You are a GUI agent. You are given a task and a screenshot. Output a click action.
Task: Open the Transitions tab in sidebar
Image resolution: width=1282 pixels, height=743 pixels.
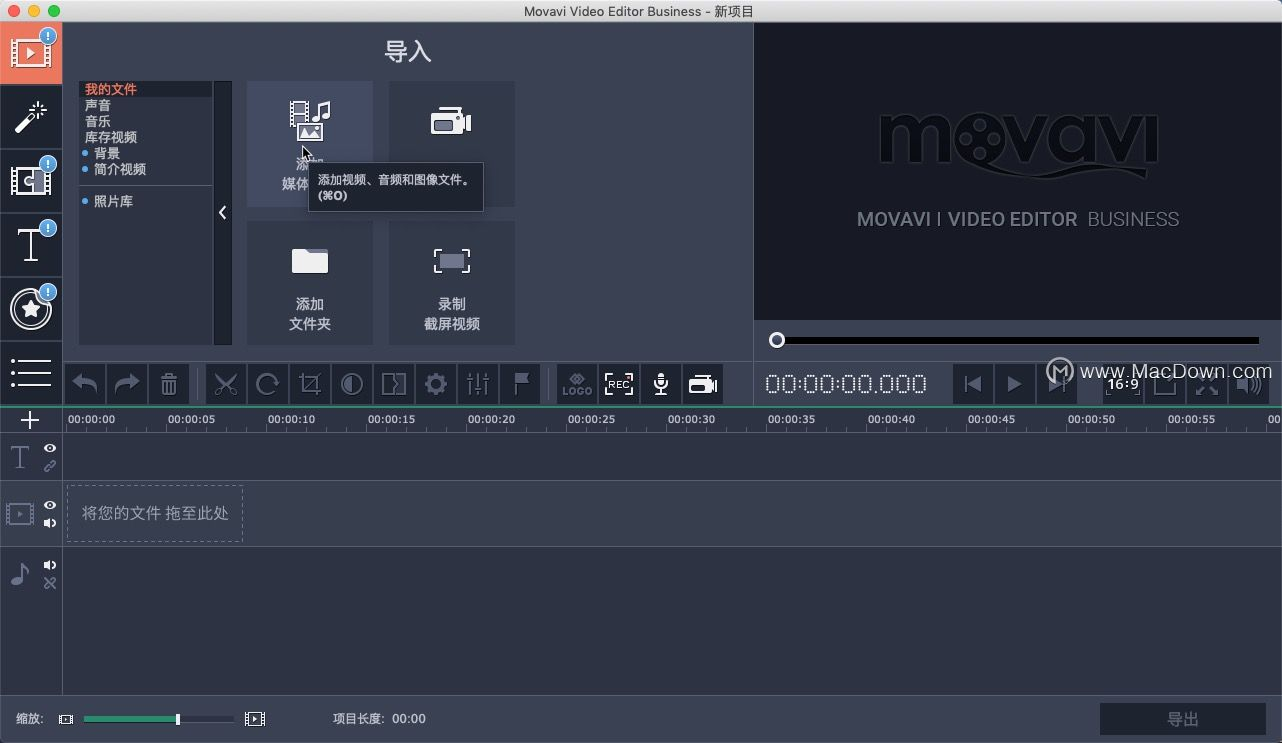(x=31, y=181)
